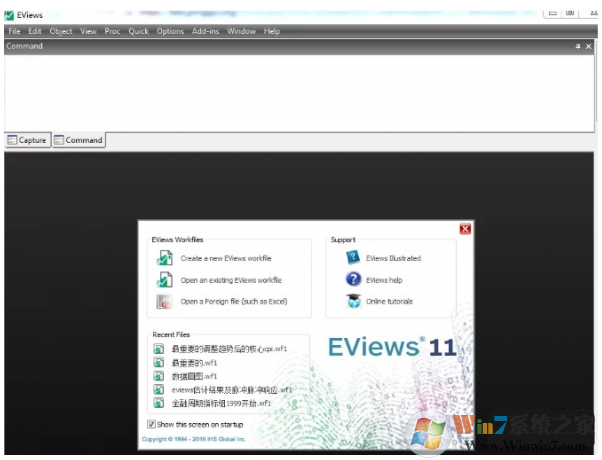Open the Edit menu
The height and width of the screenshot is (460, 602).
point(35,31)
